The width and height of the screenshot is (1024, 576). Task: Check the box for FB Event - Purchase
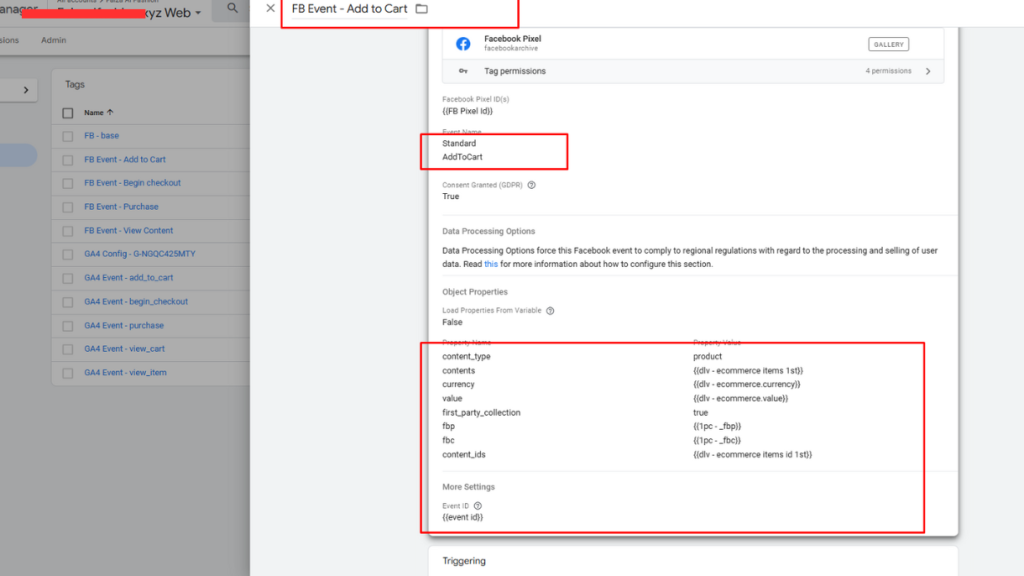[68, 207]
